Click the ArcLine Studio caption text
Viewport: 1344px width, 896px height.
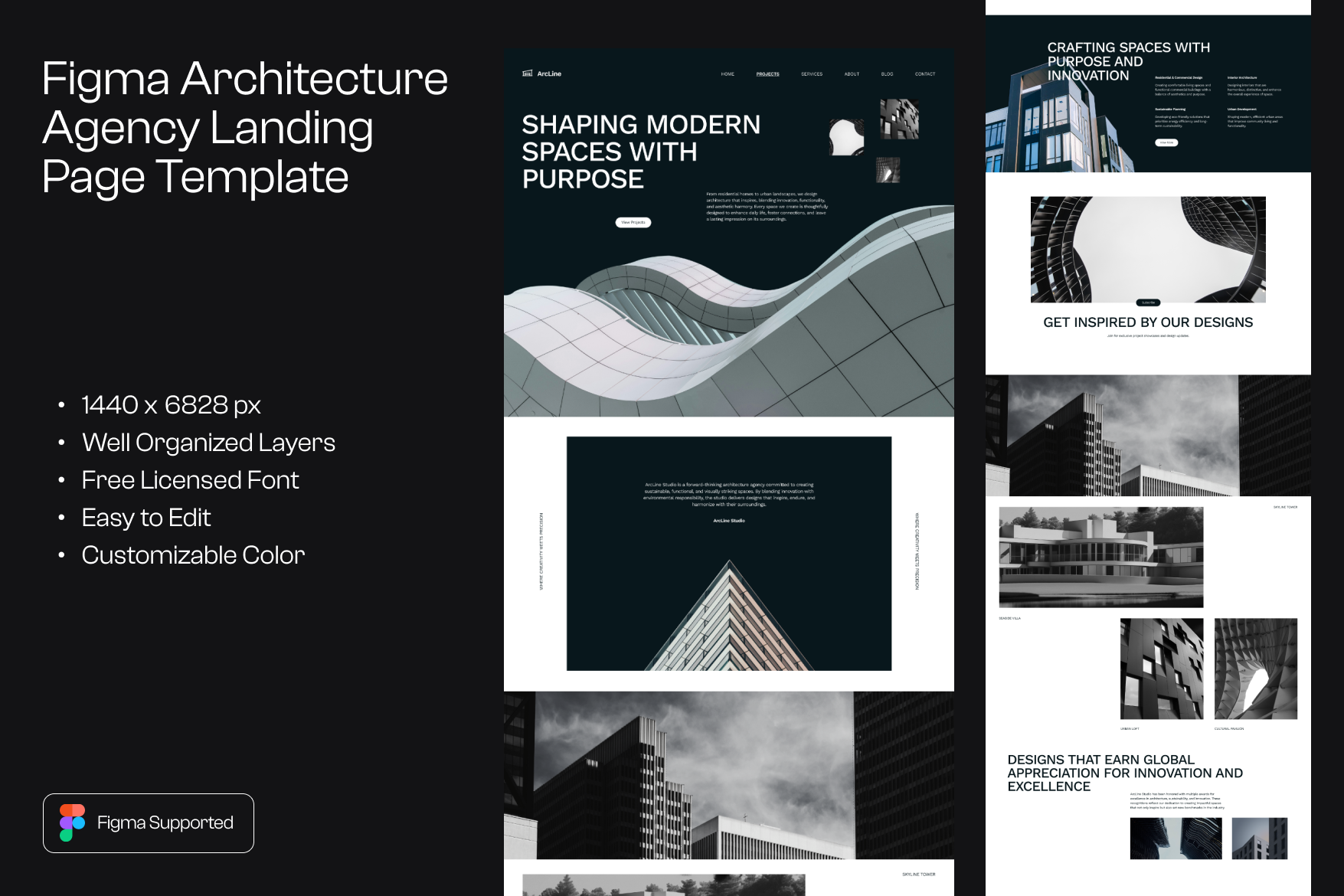(x=728, y=521)
